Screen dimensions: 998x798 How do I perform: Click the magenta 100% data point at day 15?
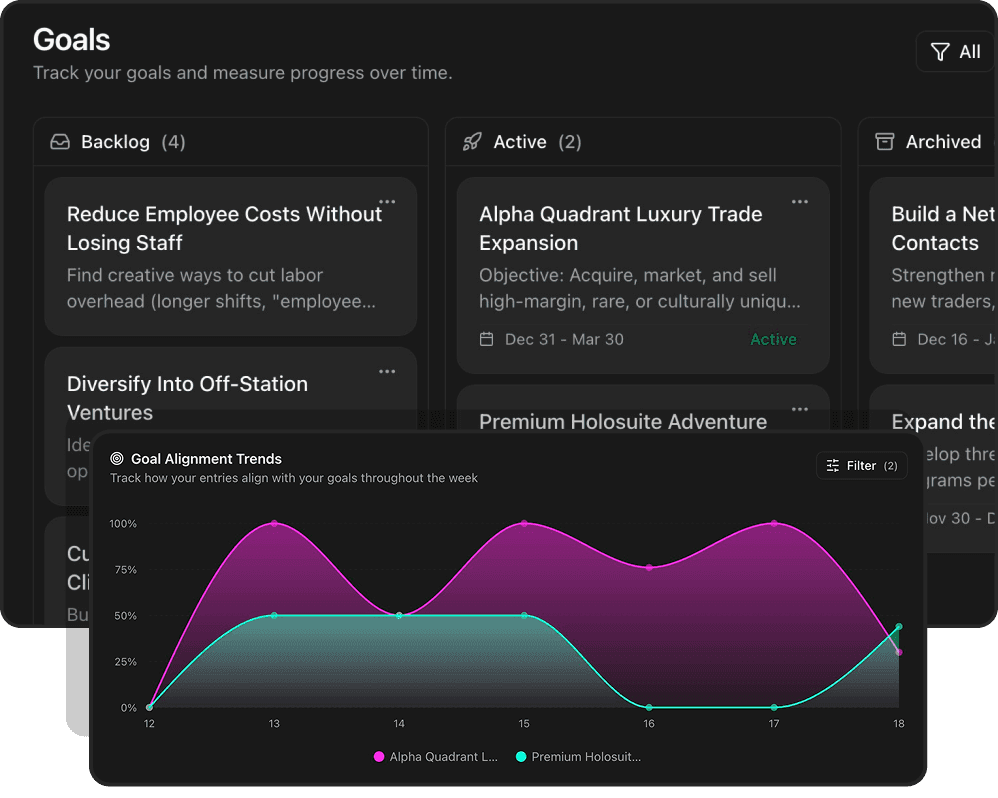tap(524, 523)
